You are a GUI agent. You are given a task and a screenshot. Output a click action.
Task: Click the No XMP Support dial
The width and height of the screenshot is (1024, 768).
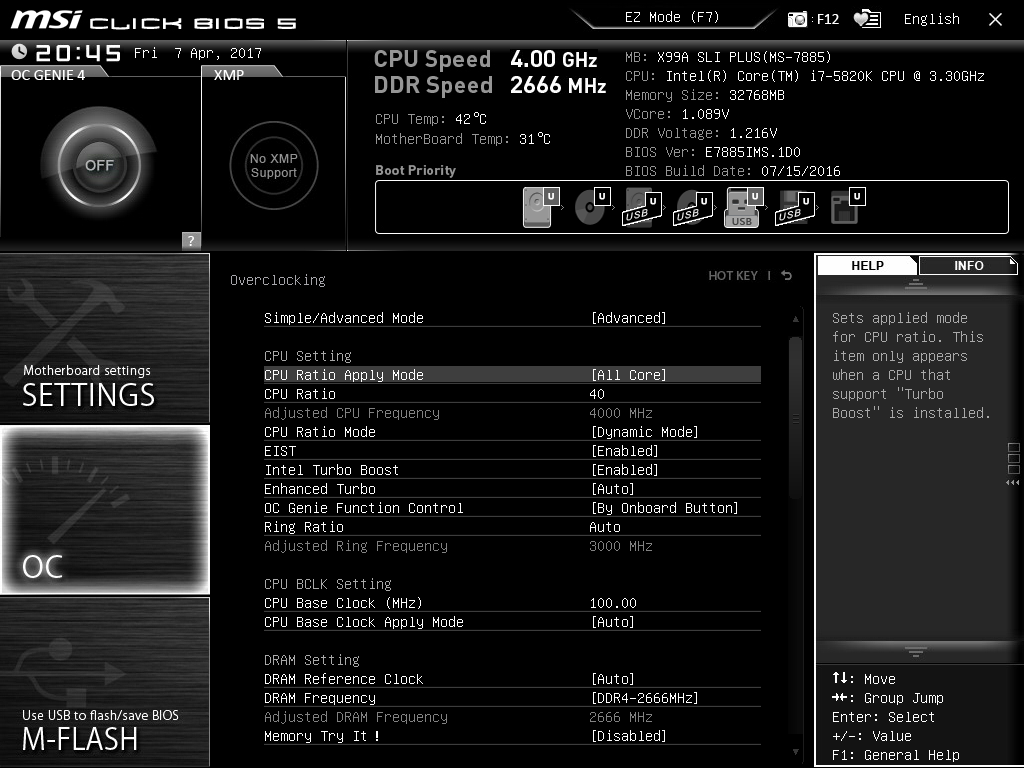(274, 165)
